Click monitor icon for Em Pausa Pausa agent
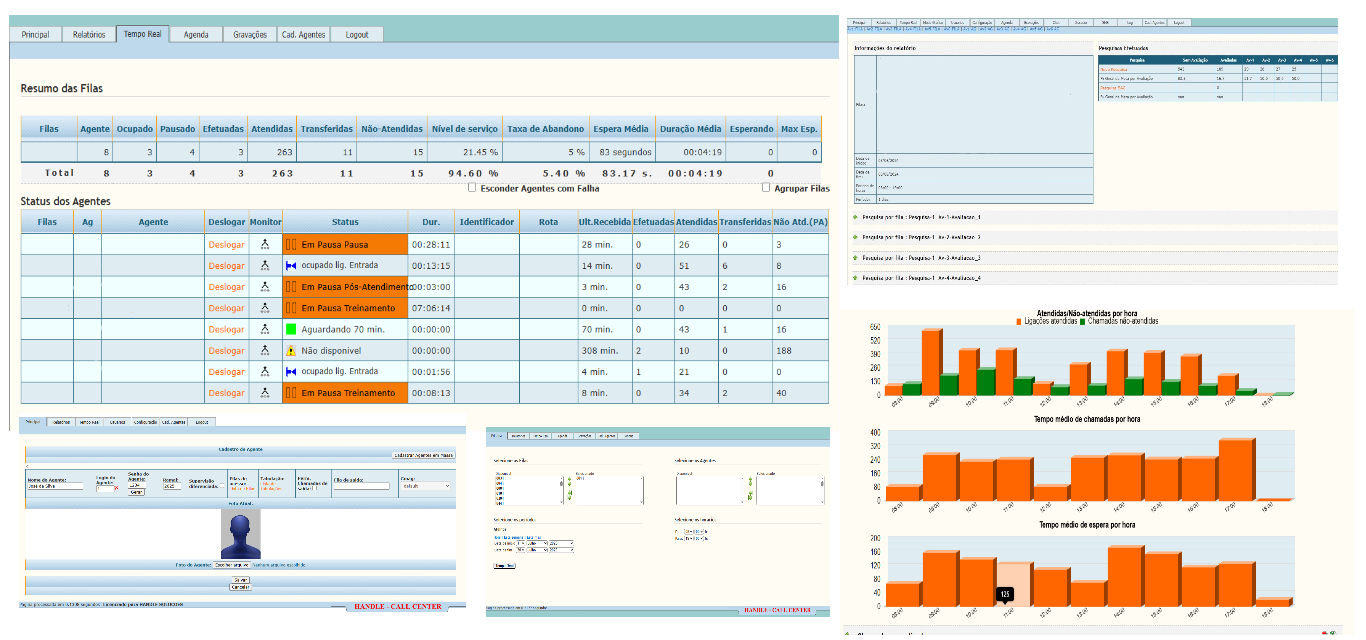Viewport: 1366px width, 640px height. click(x=265, y=245)
